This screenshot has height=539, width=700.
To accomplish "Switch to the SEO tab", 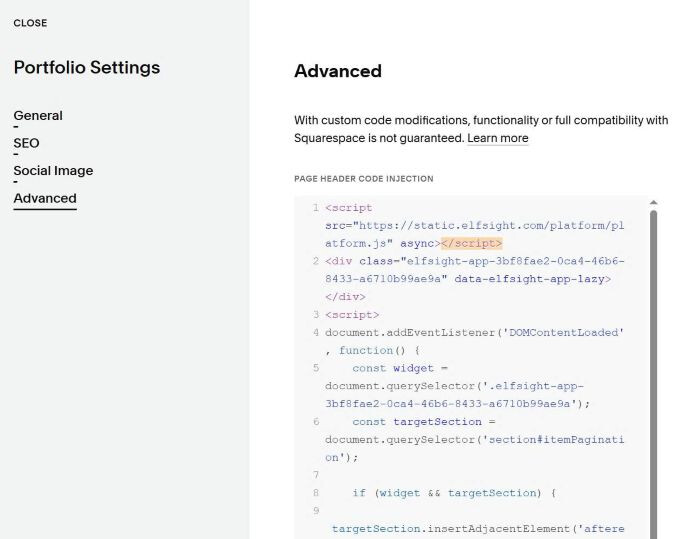I will tap(26, 143).
